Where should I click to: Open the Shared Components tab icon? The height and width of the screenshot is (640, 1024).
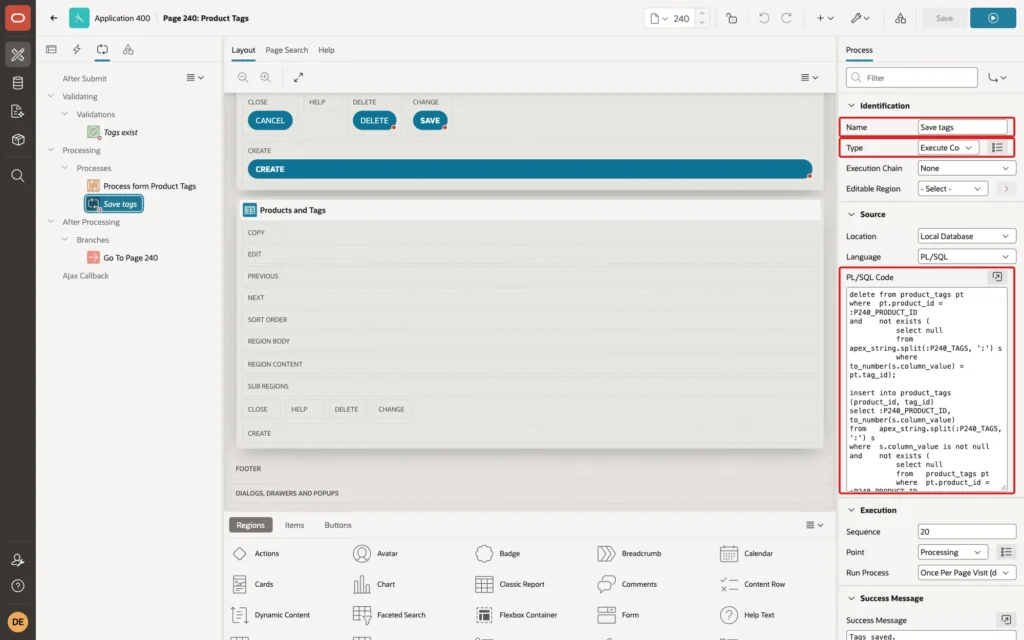pyautogui.click(x=128, y=49)
